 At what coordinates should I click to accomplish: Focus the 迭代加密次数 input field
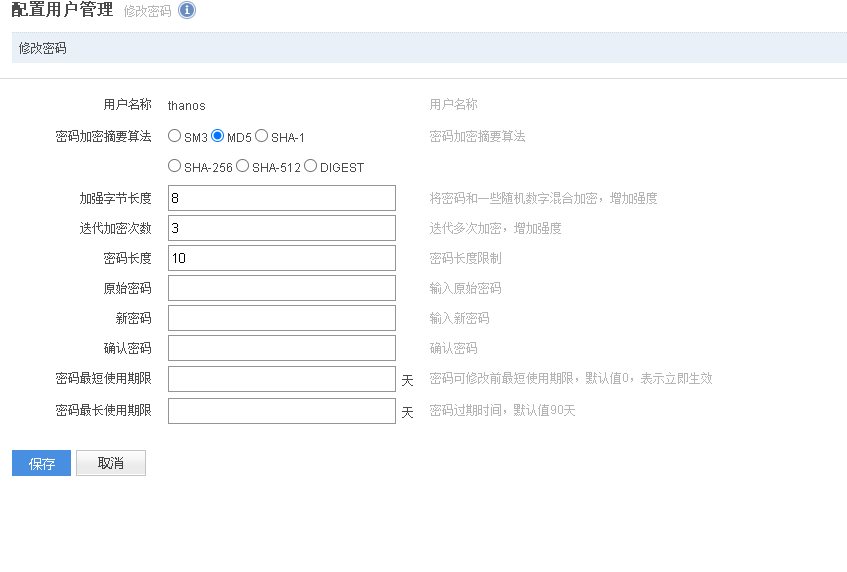coord(282,228)
